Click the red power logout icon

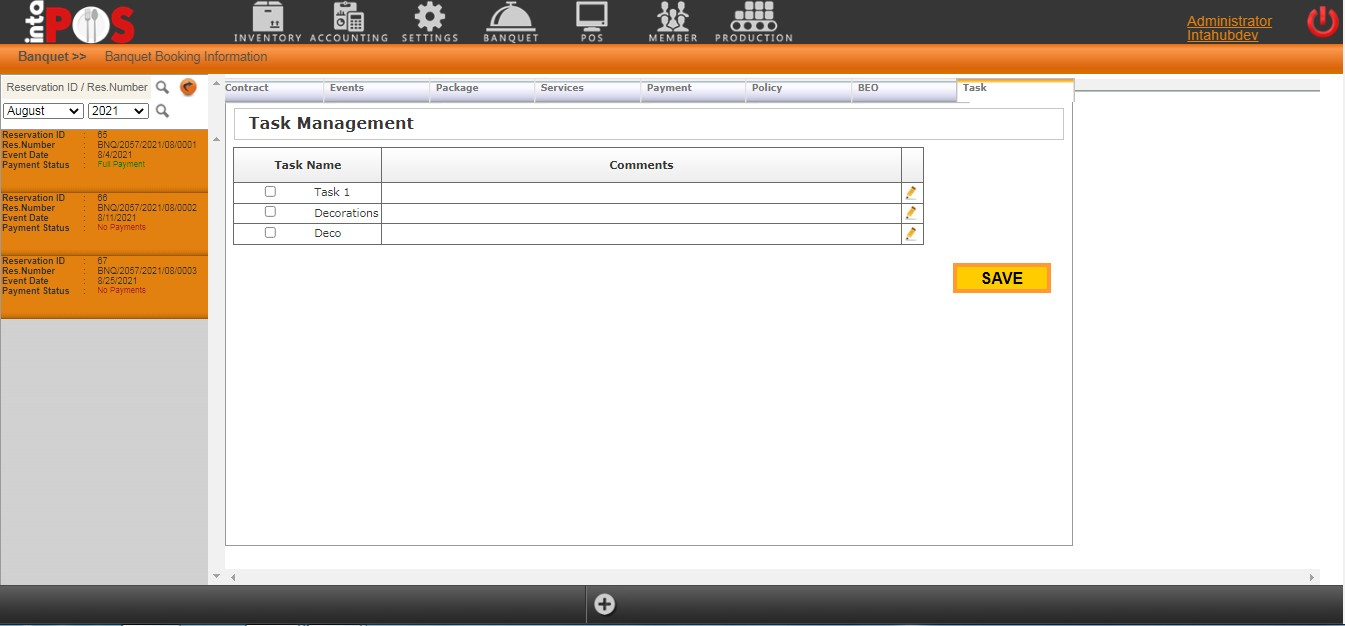pos(1322,22)
